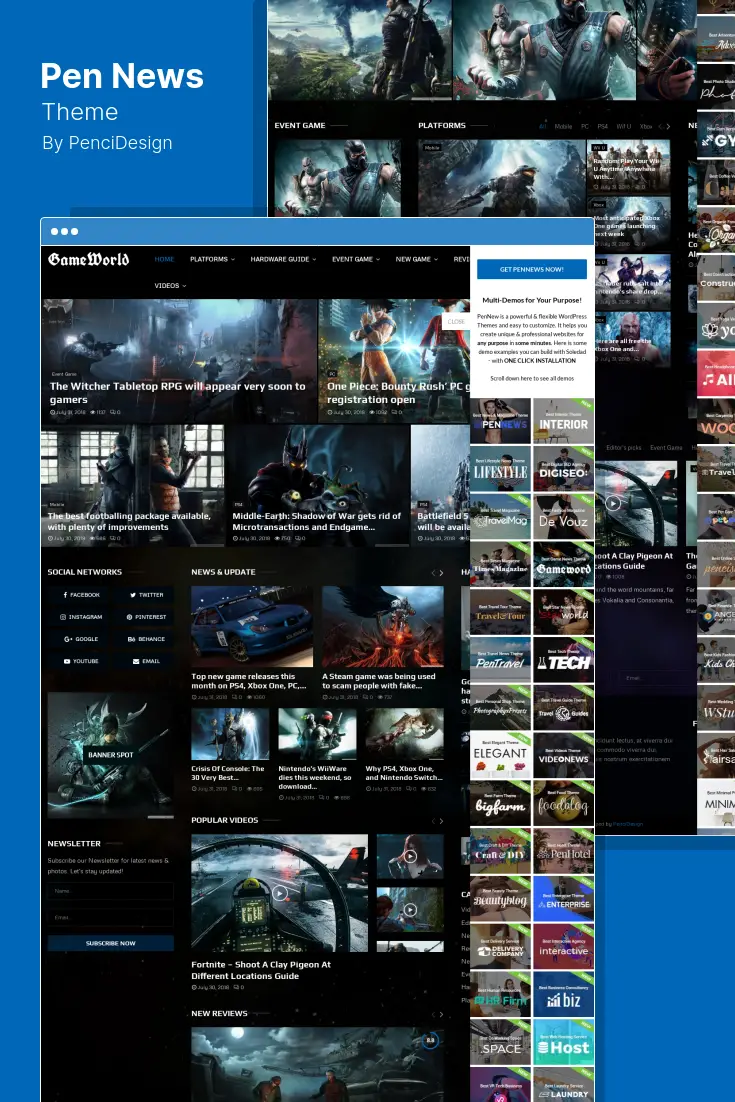Open Middle-Earth Shadow of War article

[316, 521]
